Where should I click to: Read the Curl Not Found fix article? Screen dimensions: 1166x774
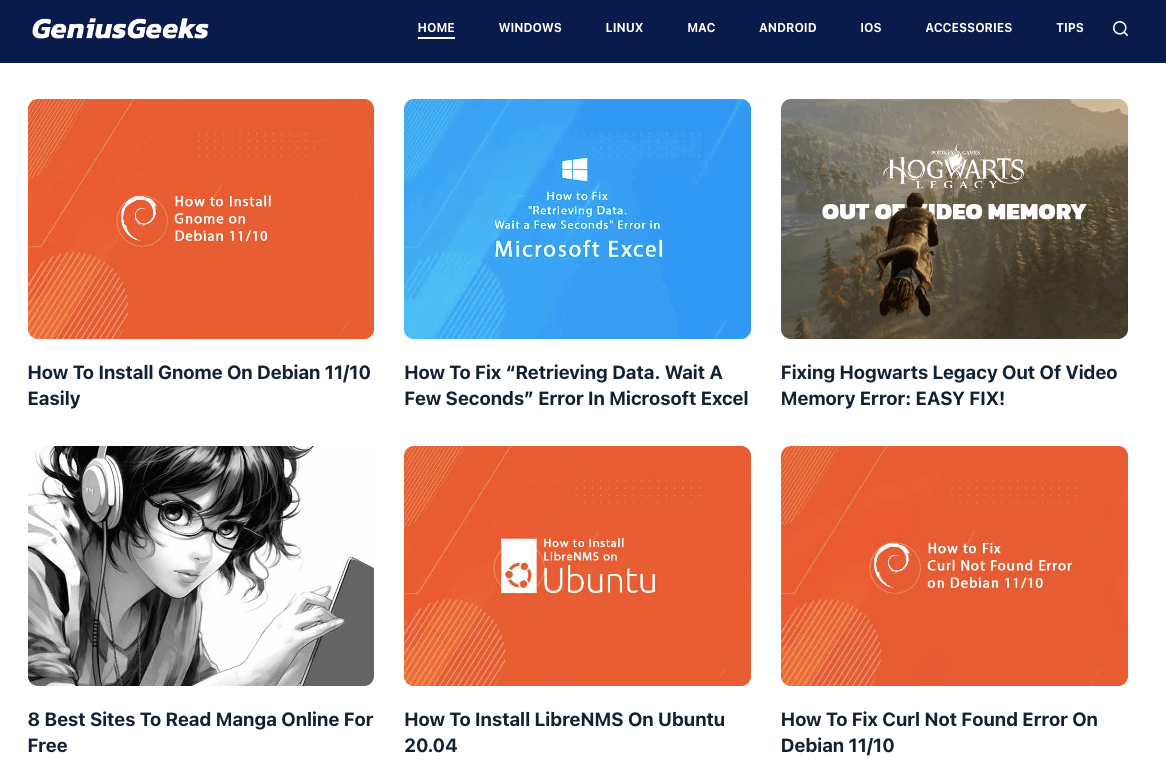pos(938,732)
